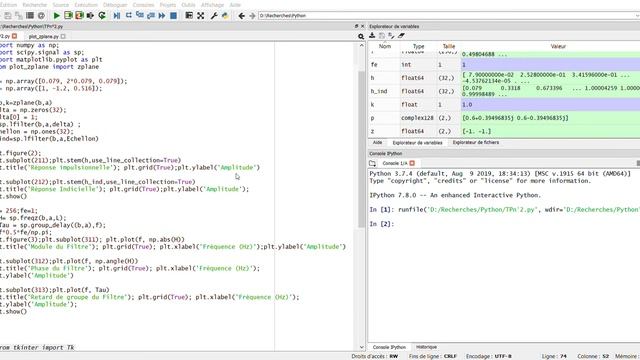Undock the editor pane
Image resolution: width=640 pixels, height=360 pixels.
coord(356,26)
